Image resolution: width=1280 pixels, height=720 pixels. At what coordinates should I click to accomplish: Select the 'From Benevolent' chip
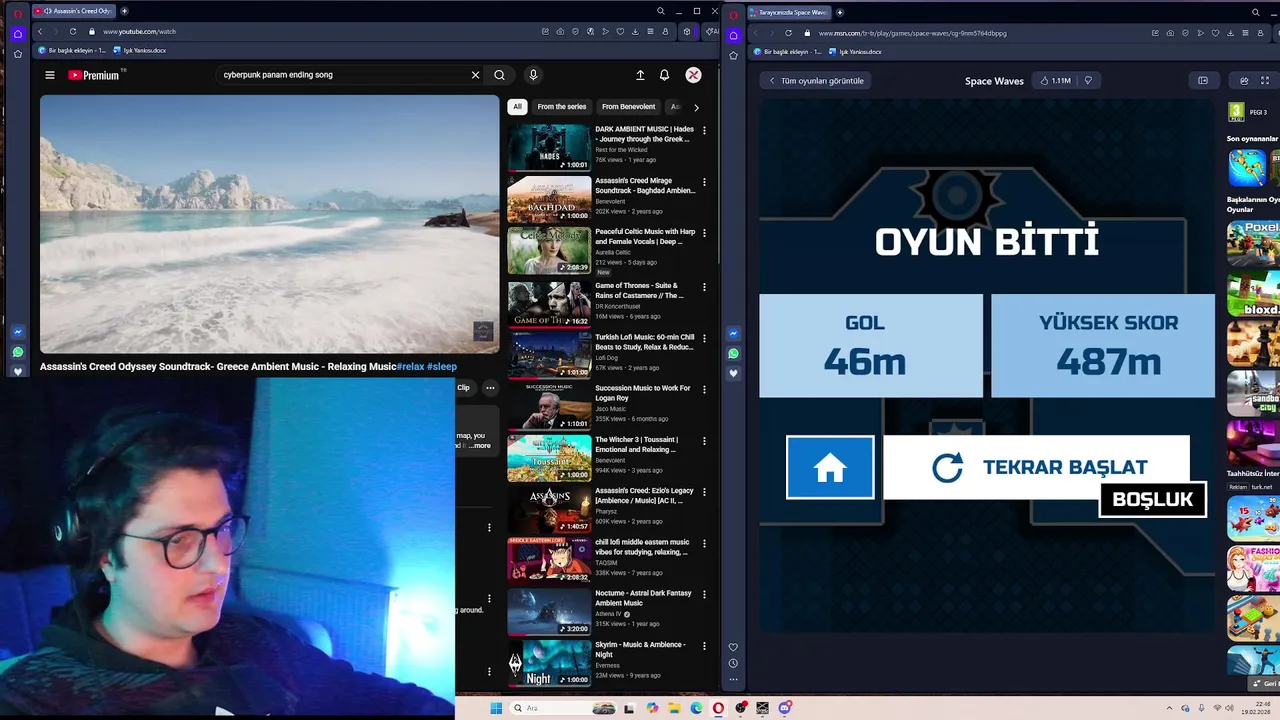click(x=629, y=107)
